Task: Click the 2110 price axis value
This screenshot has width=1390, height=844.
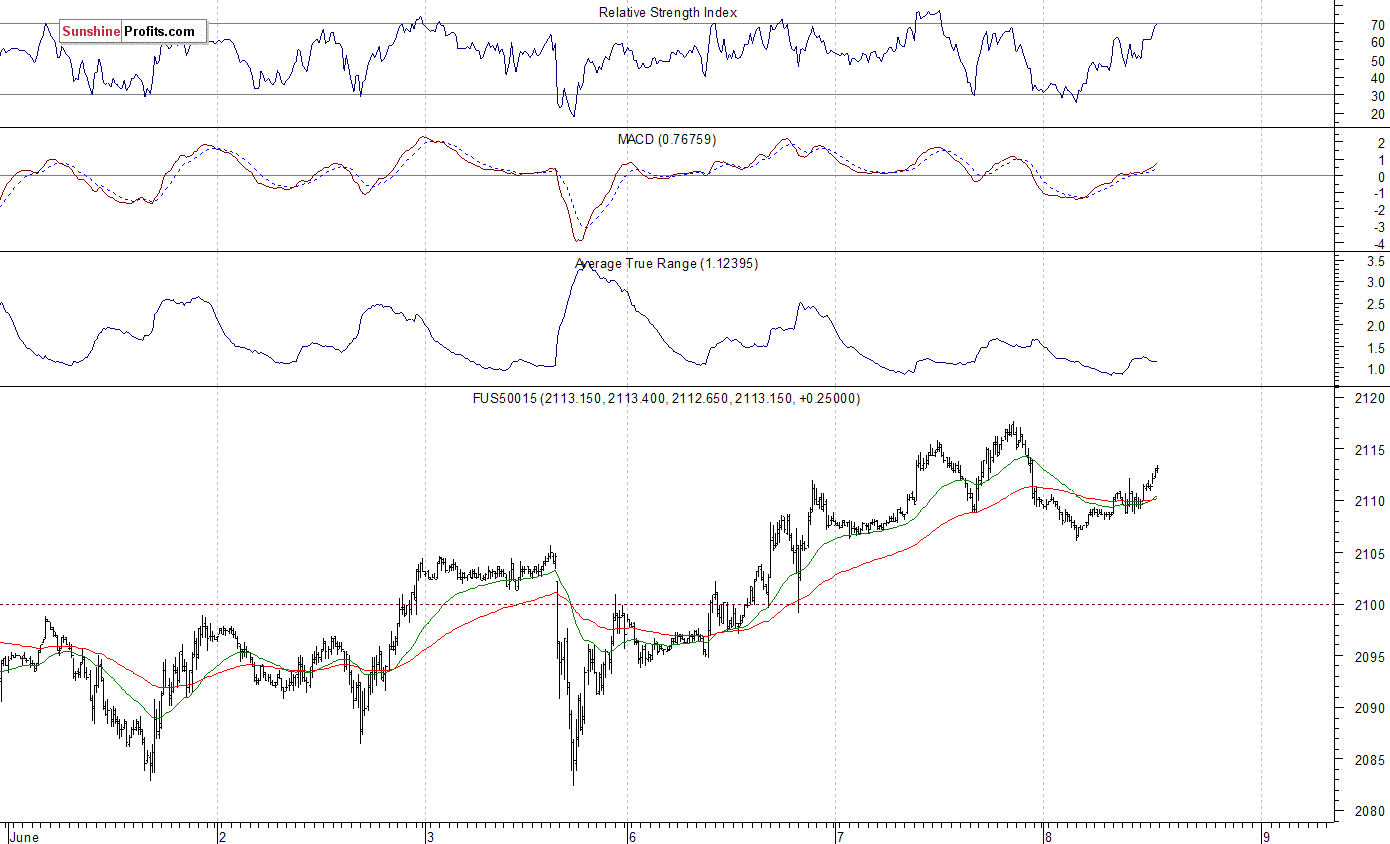Action: tap(1369, 502)
